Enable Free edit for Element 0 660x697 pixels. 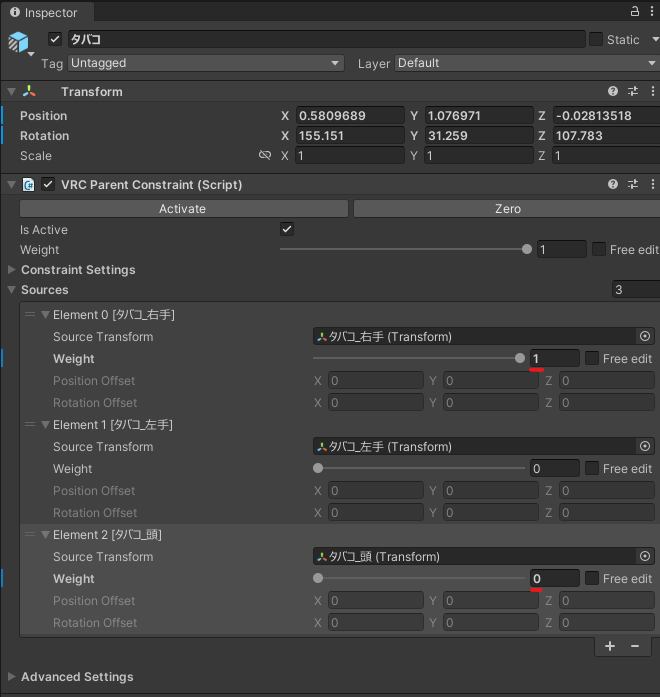[x=592, y=358]
